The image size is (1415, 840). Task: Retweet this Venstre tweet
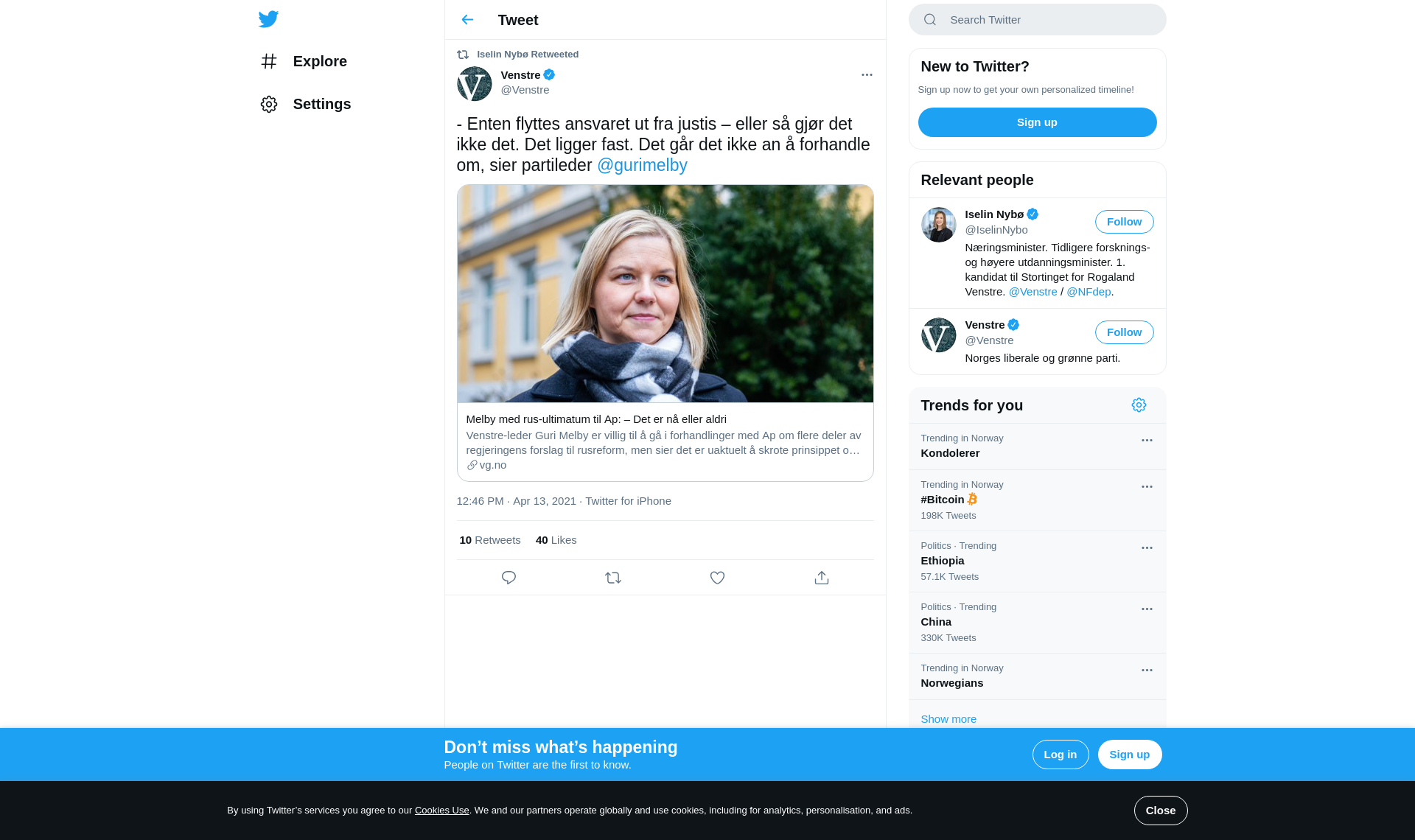[613, 578]
